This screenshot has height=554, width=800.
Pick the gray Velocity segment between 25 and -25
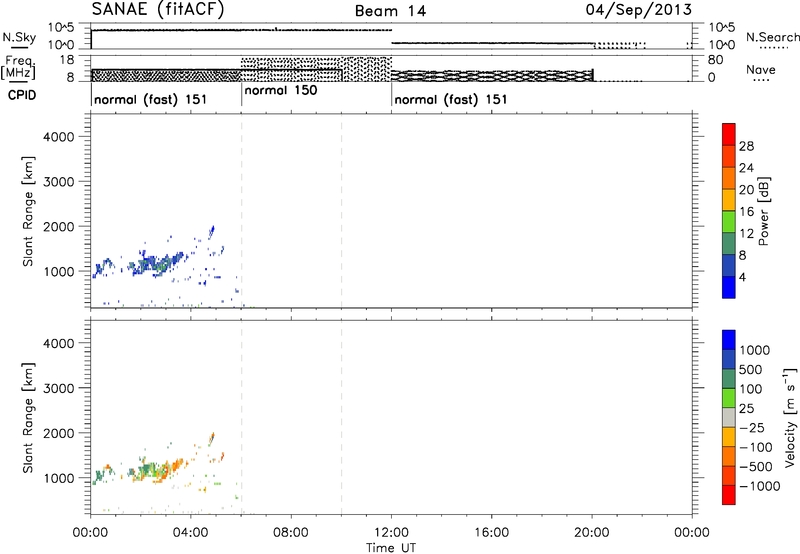click(729, 417)
